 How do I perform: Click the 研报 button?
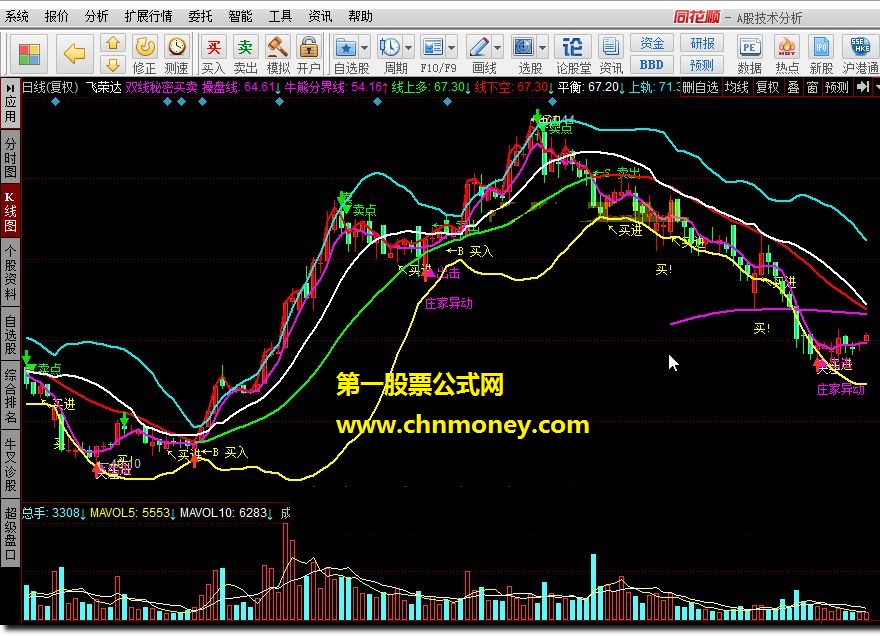click(702, 43)
